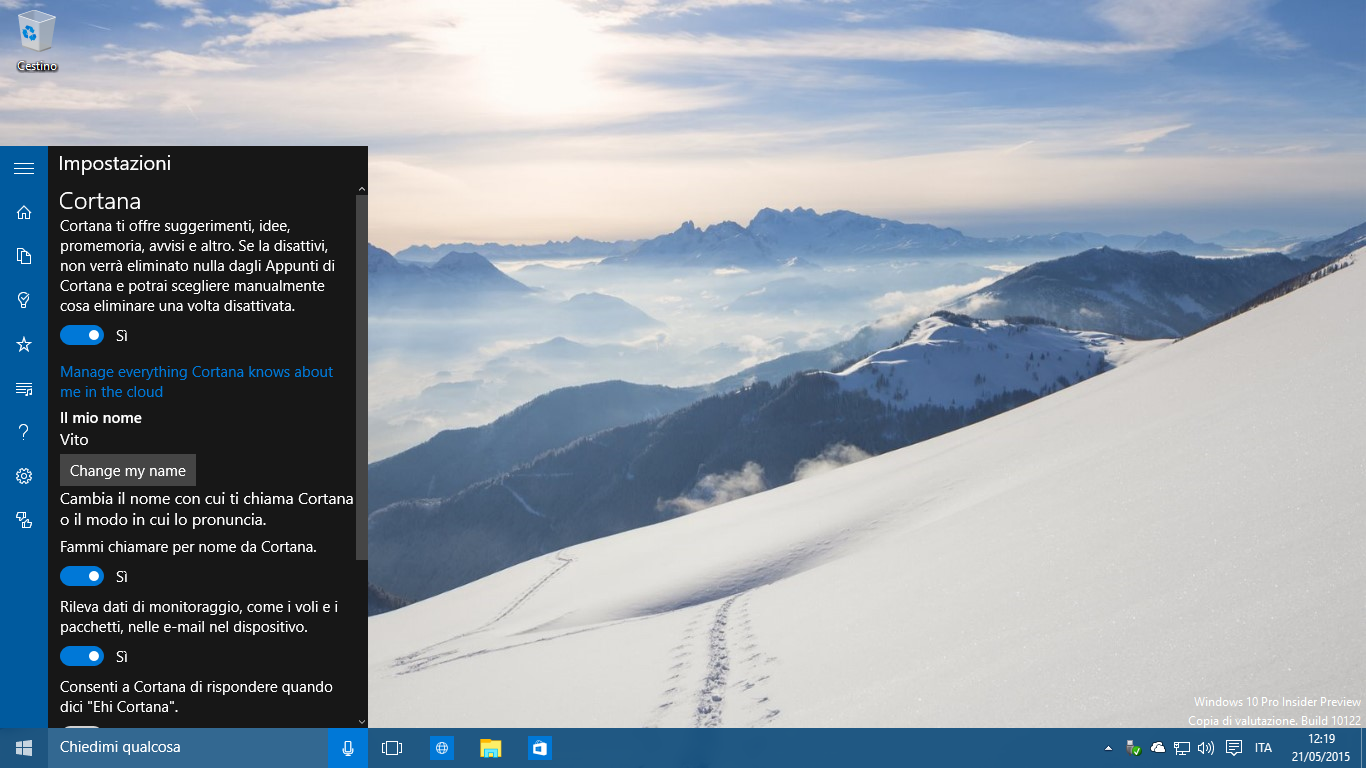1366x768 pixels.
Task: Open the Music section in Cortana sidebar
Action: coord(24,388)
